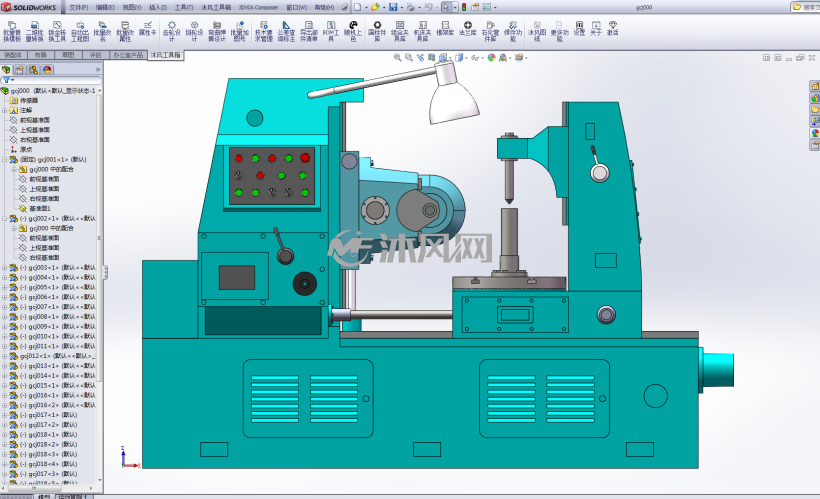Open the ConfigurationManager tab icon
Screen dimensions: 820x499
coord(33,70)
